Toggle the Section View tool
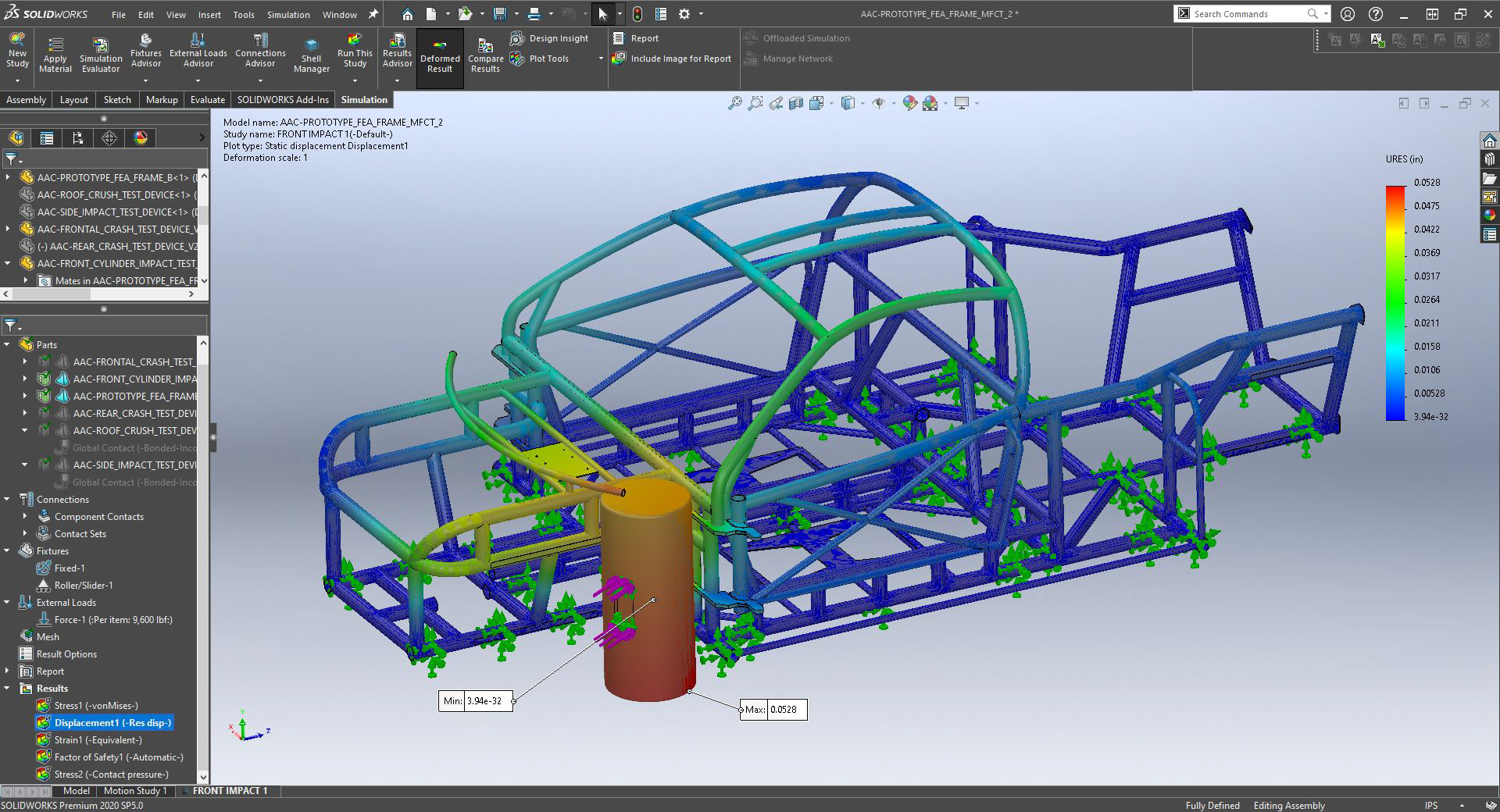Screen dimensions: 1500x812 [x=795, y=103]
